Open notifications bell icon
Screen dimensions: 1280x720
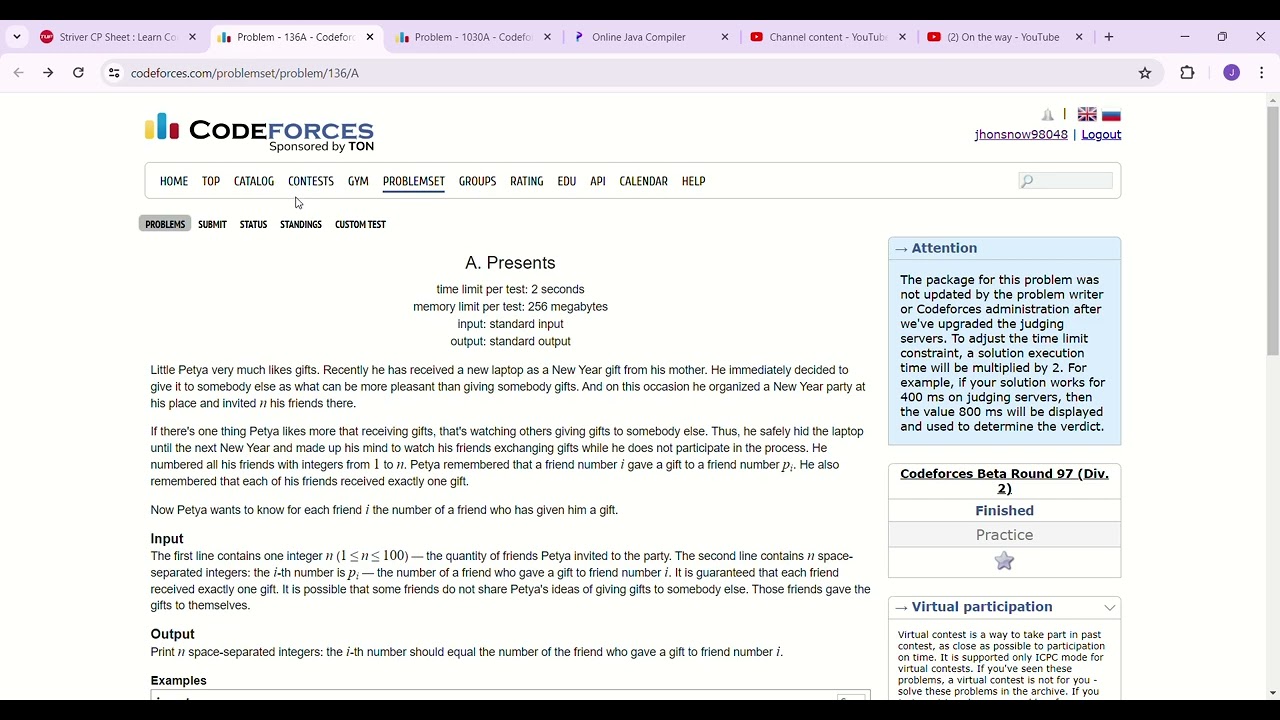pyautogui.click(x=1048, y=115)
